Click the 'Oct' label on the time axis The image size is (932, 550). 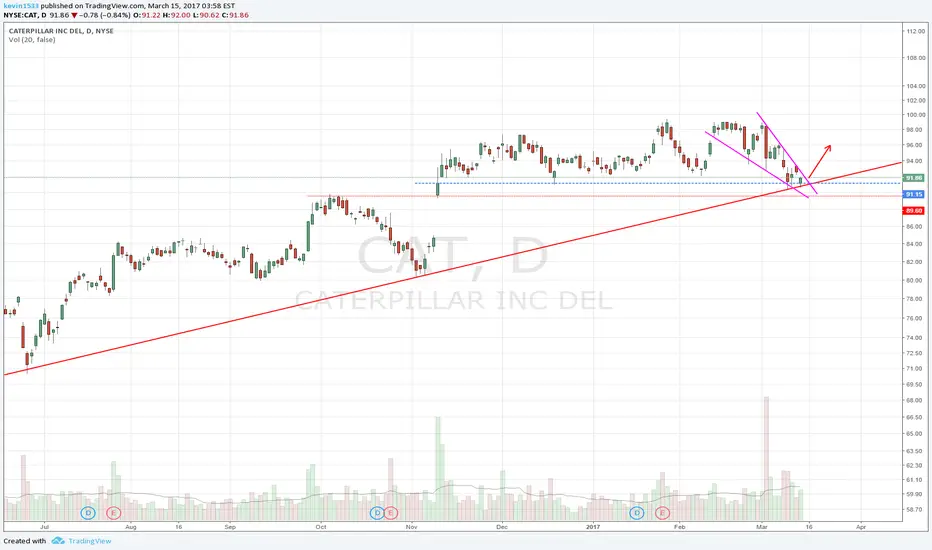pos(321,527)
